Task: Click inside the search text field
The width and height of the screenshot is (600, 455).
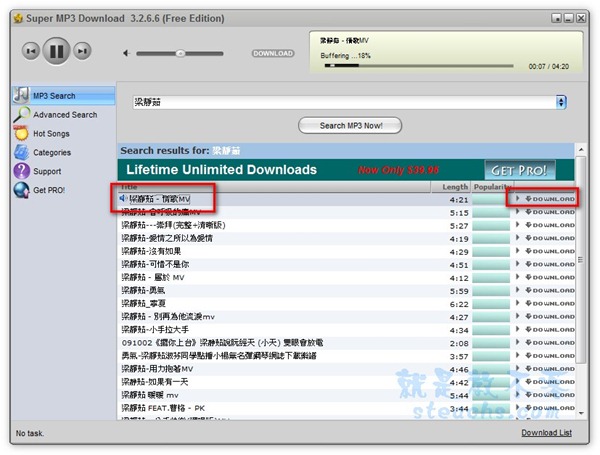Action: [340, 101]
